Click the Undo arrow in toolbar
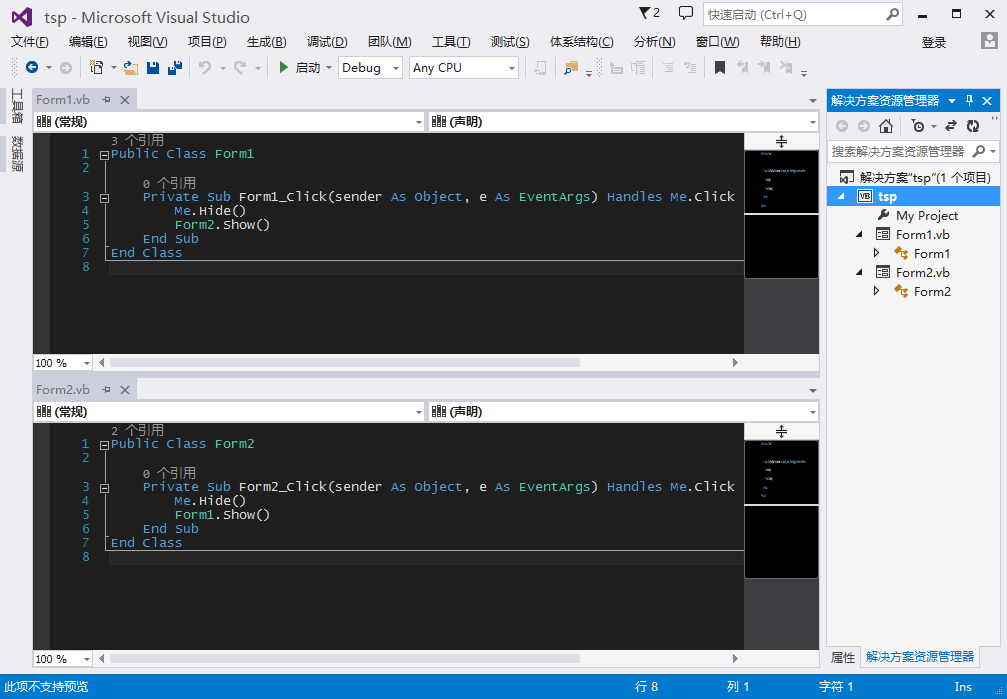This screenshot has width=1007, height=699. pos(204,68)
